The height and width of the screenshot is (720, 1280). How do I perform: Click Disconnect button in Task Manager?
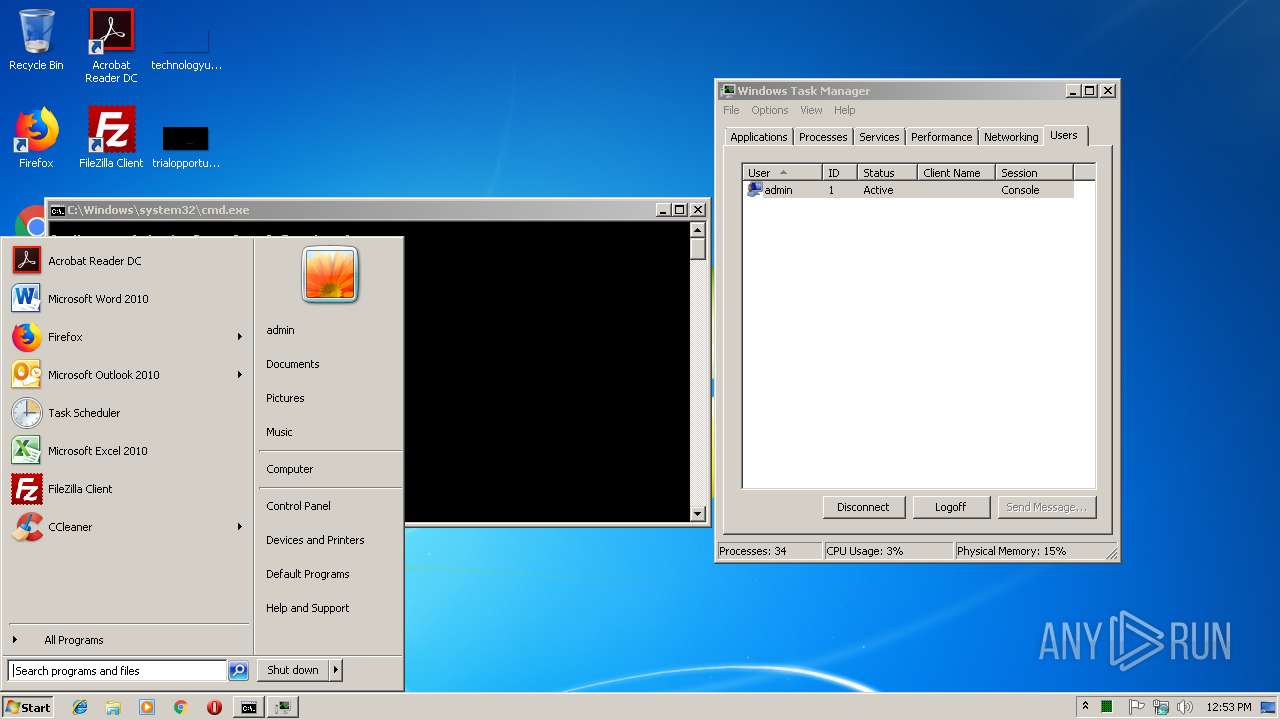tap(863, 507)
